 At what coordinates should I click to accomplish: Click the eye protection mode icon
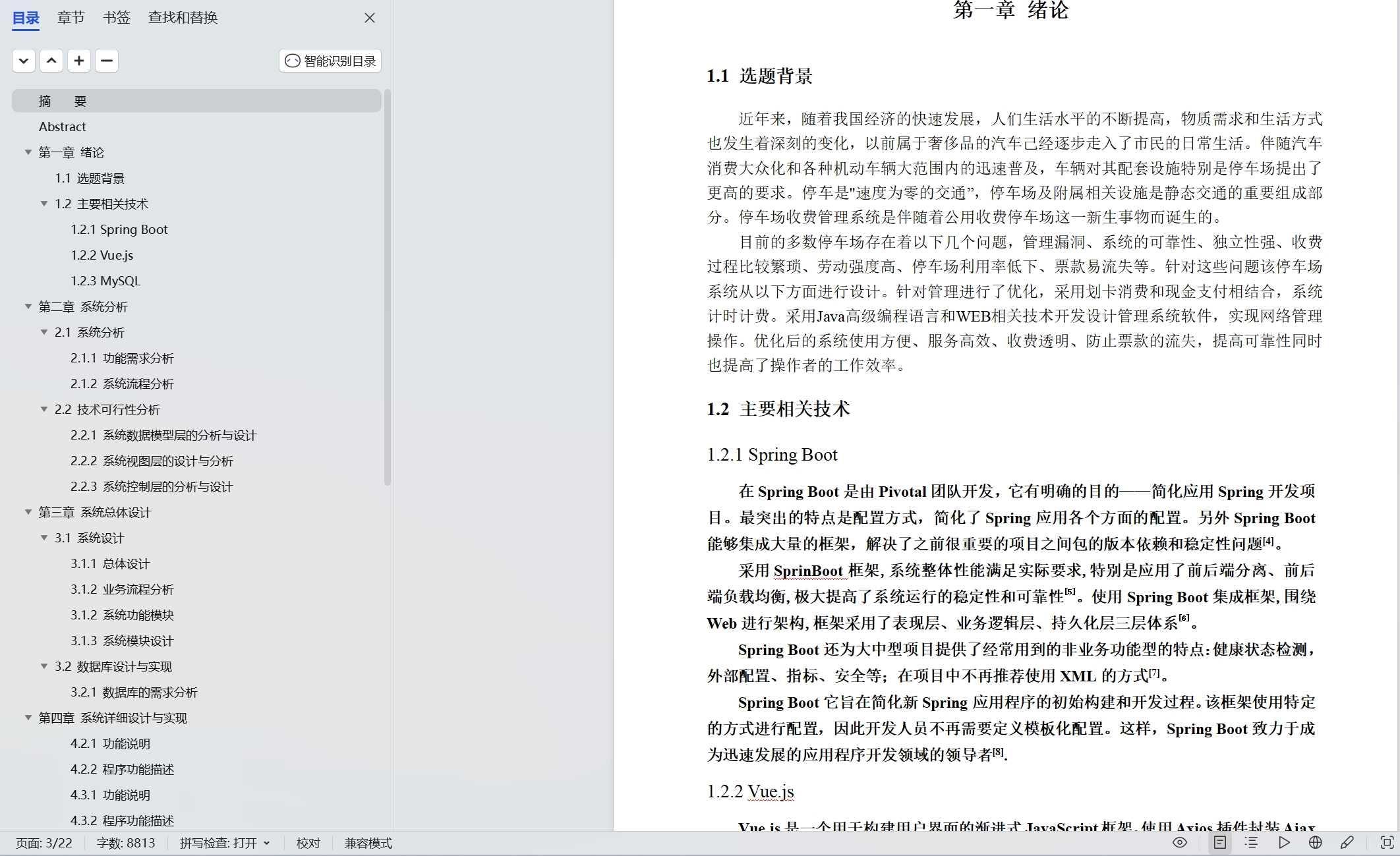click(1180, 843)
